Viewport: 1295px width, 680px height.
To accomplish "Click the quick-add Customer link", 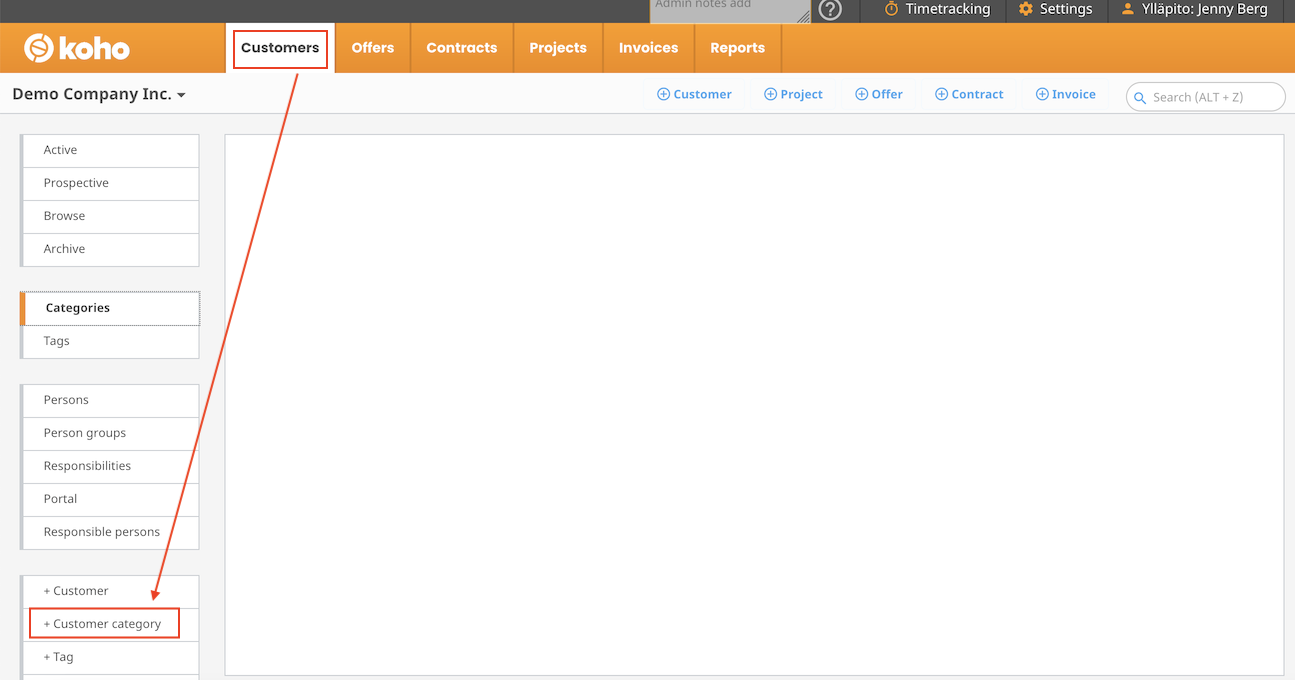I will point(694,94).
